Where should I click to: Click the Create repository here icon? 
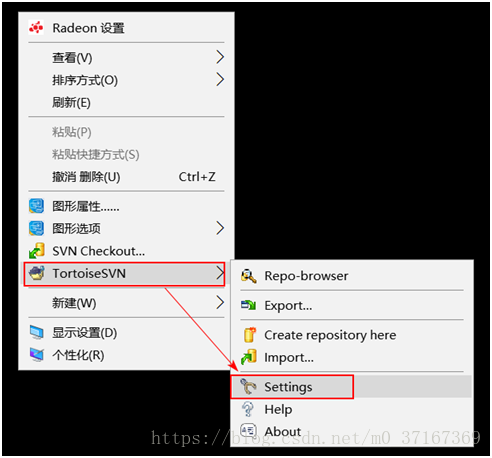pos(249,335)
